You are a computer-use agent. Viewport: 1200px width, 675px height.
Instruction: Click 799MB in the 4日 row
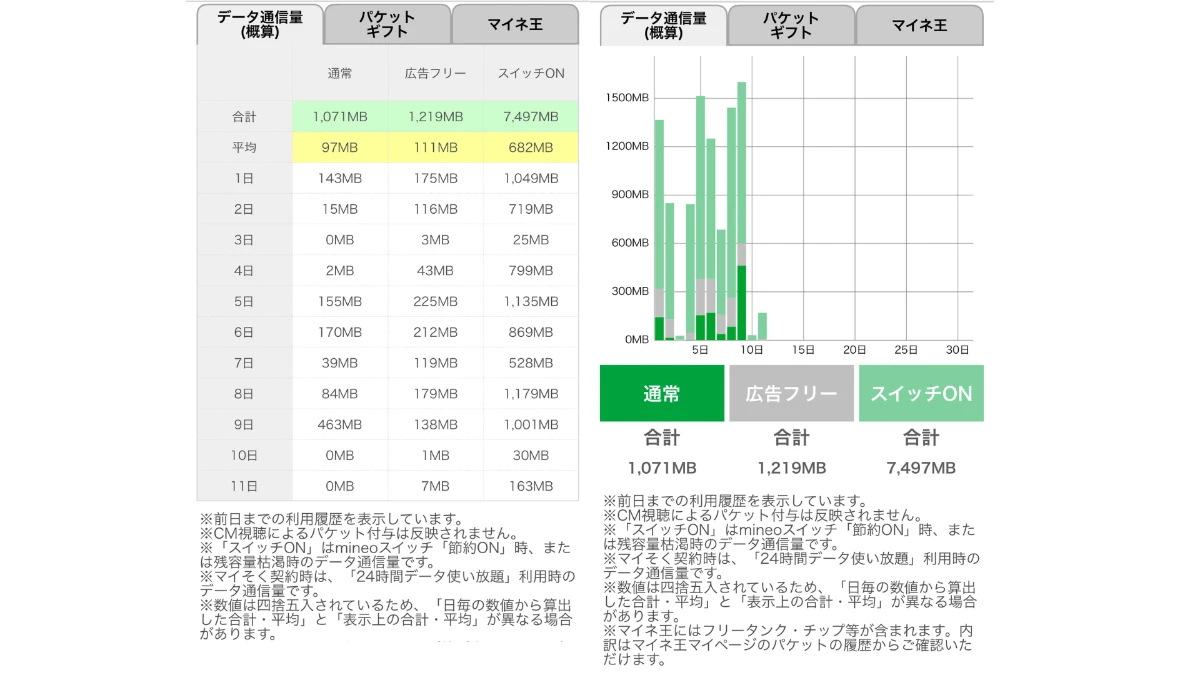(x=530, y=271)
